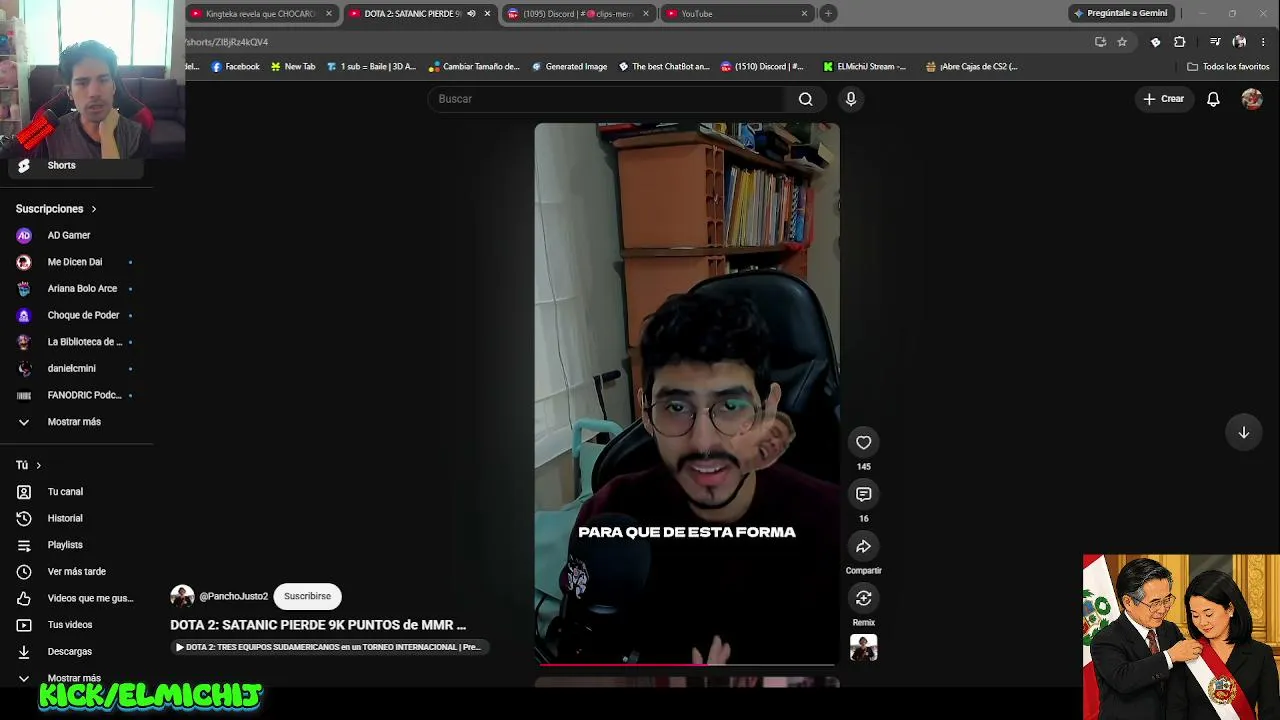Go to the next Short arrow

click(1244, 433)
